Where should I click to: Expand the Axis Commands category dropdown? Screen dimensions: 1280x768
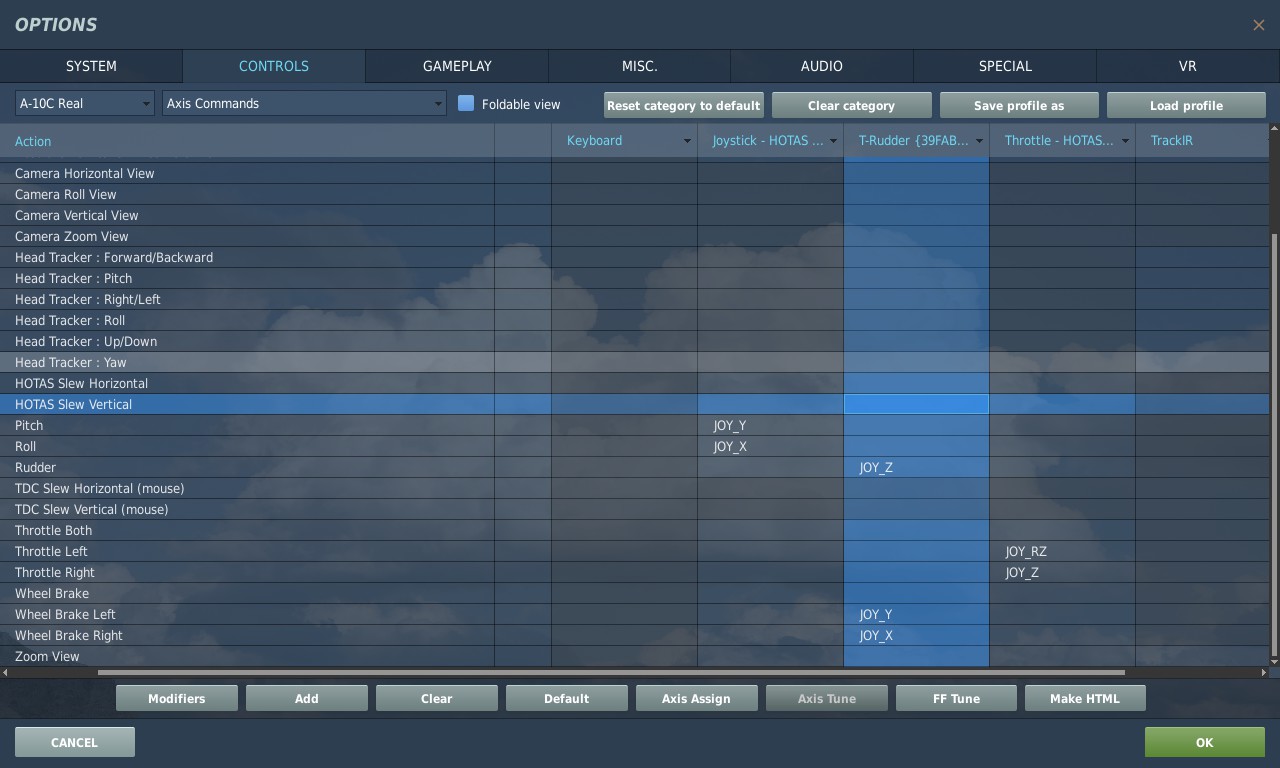pos(304,103)
